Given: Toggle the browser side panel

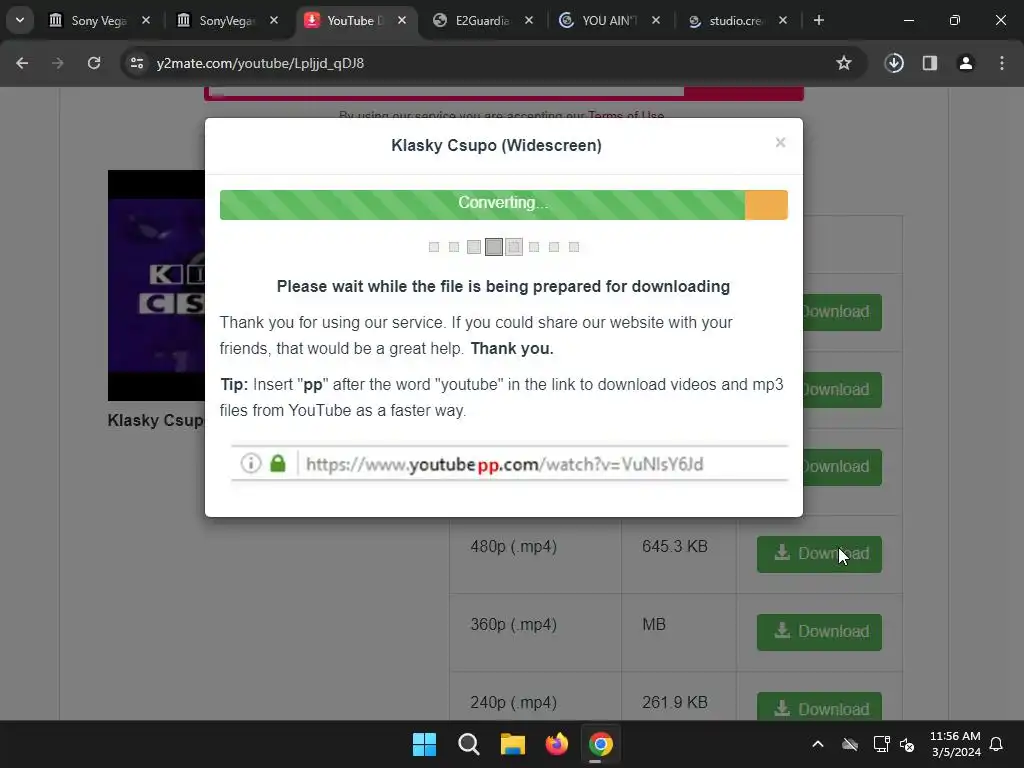Looking at the screenshot, I should (930, 63).
